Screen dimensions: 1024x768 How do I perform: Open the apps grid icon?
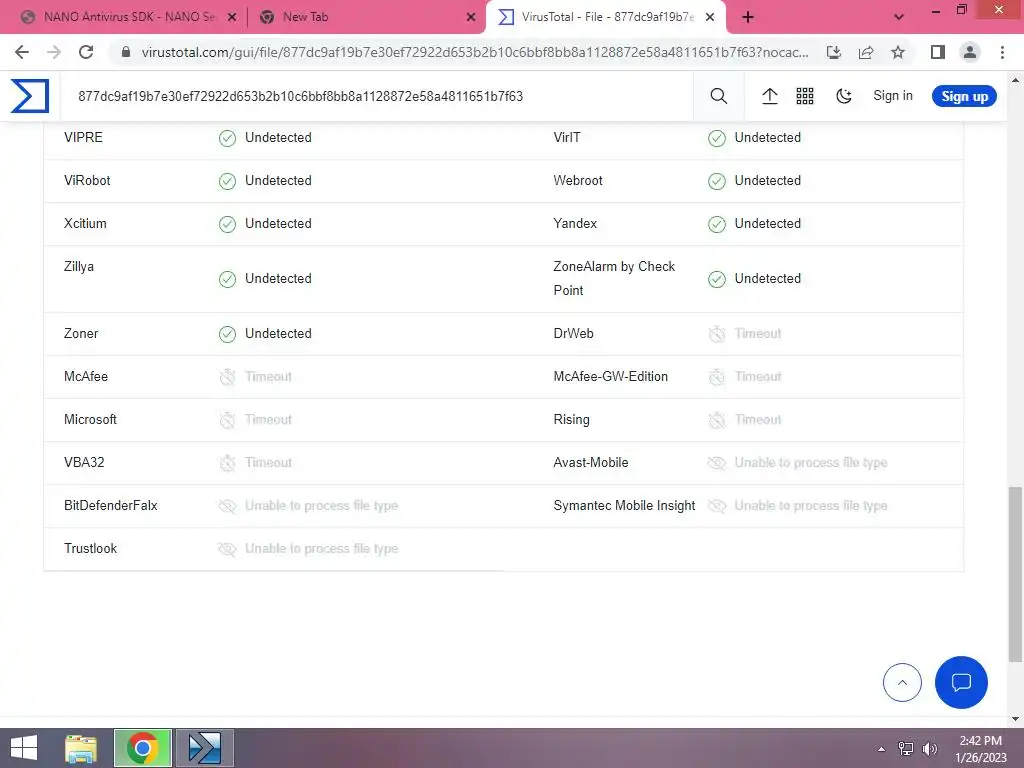[x=805, y=96]
